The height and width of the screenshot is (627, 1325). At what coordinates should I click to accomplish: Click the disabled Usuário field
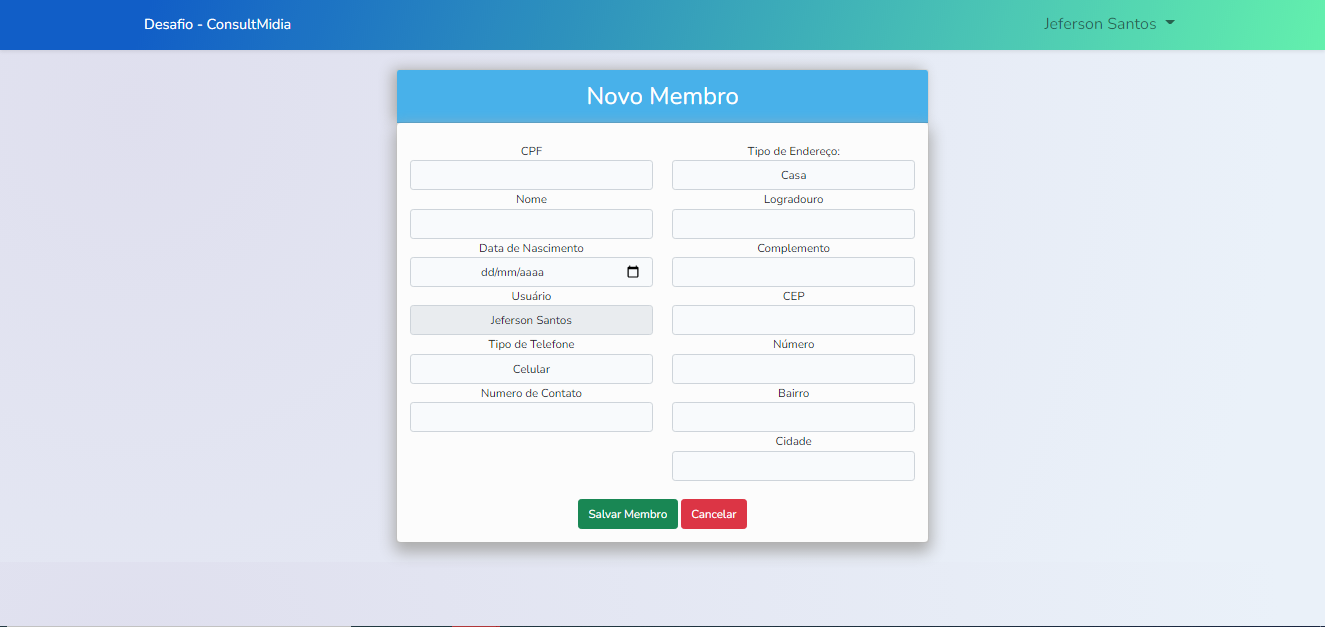click(x=531, y=320)
